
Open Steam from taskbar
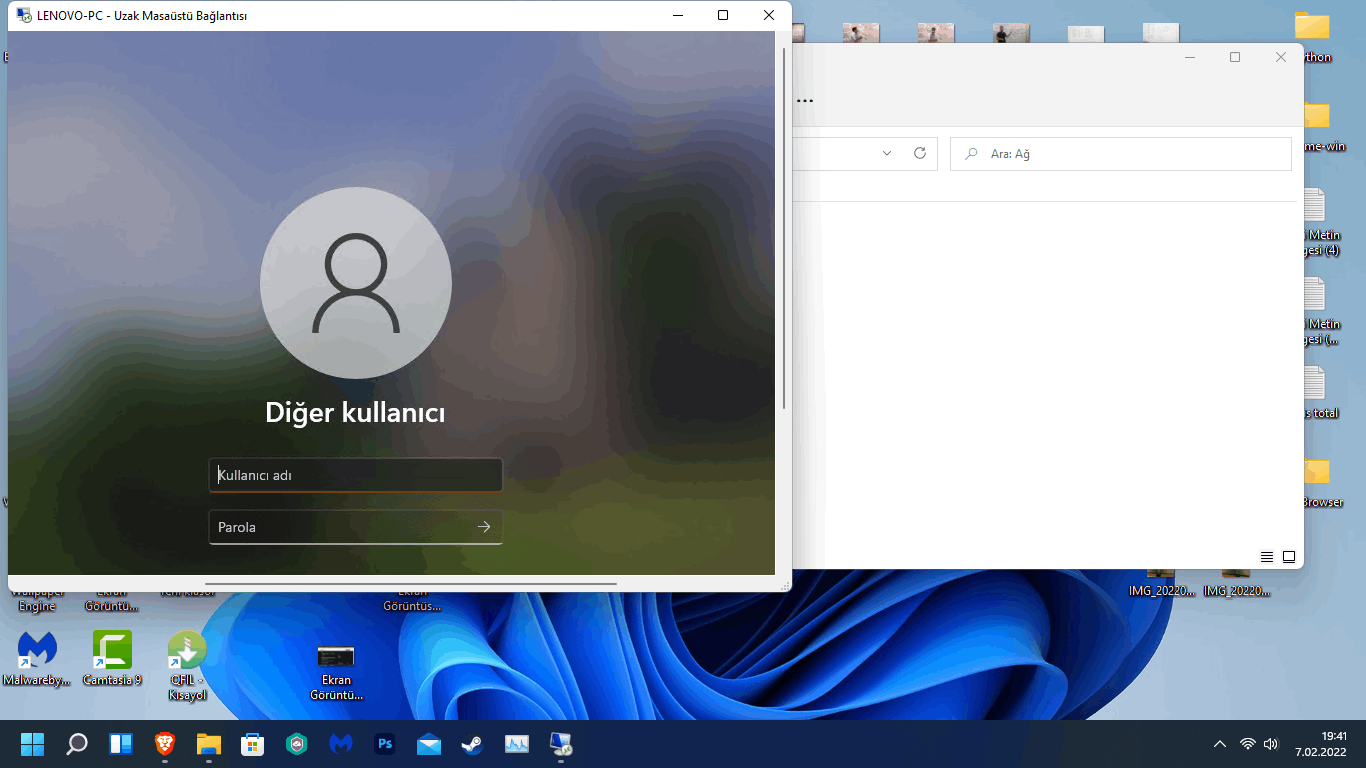click(472, 744)
